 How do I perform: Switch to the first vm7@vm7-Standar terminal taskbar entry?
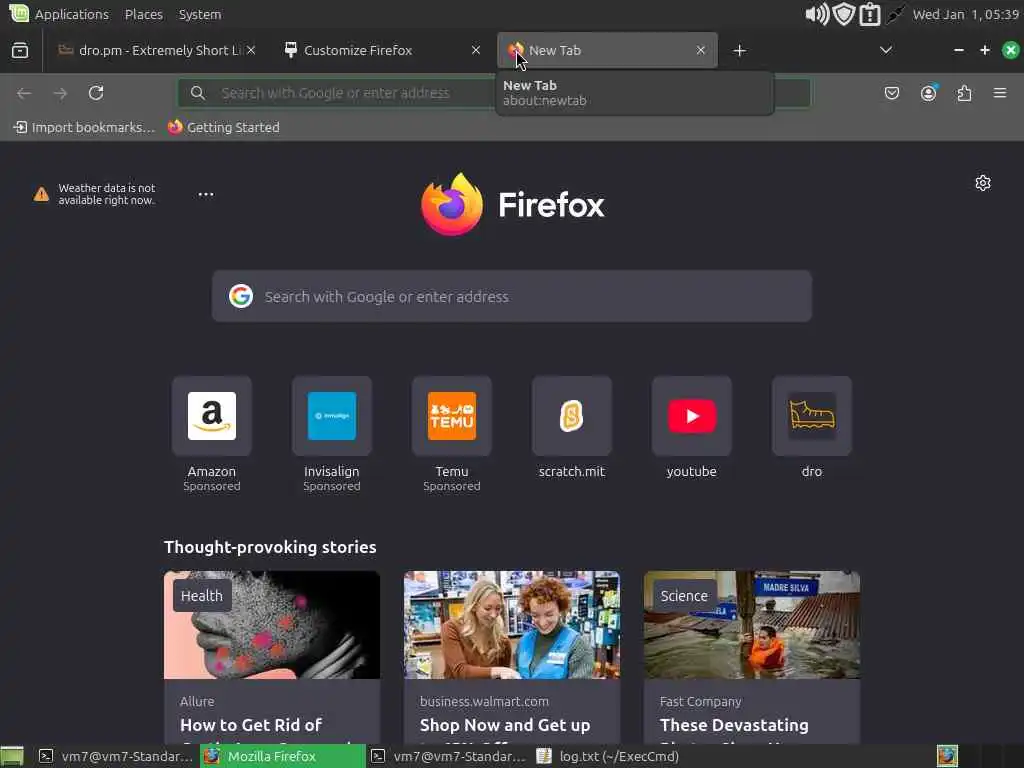pyautogui.click(x=115, y=756)
